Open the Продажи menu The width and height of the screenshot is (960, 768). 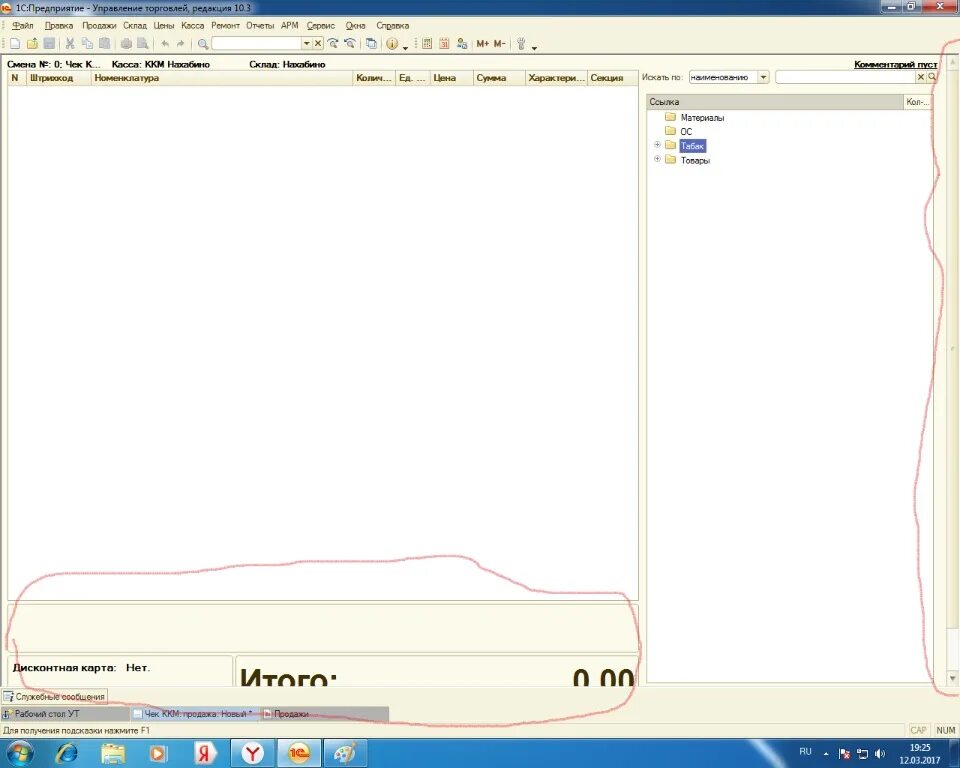99,26
